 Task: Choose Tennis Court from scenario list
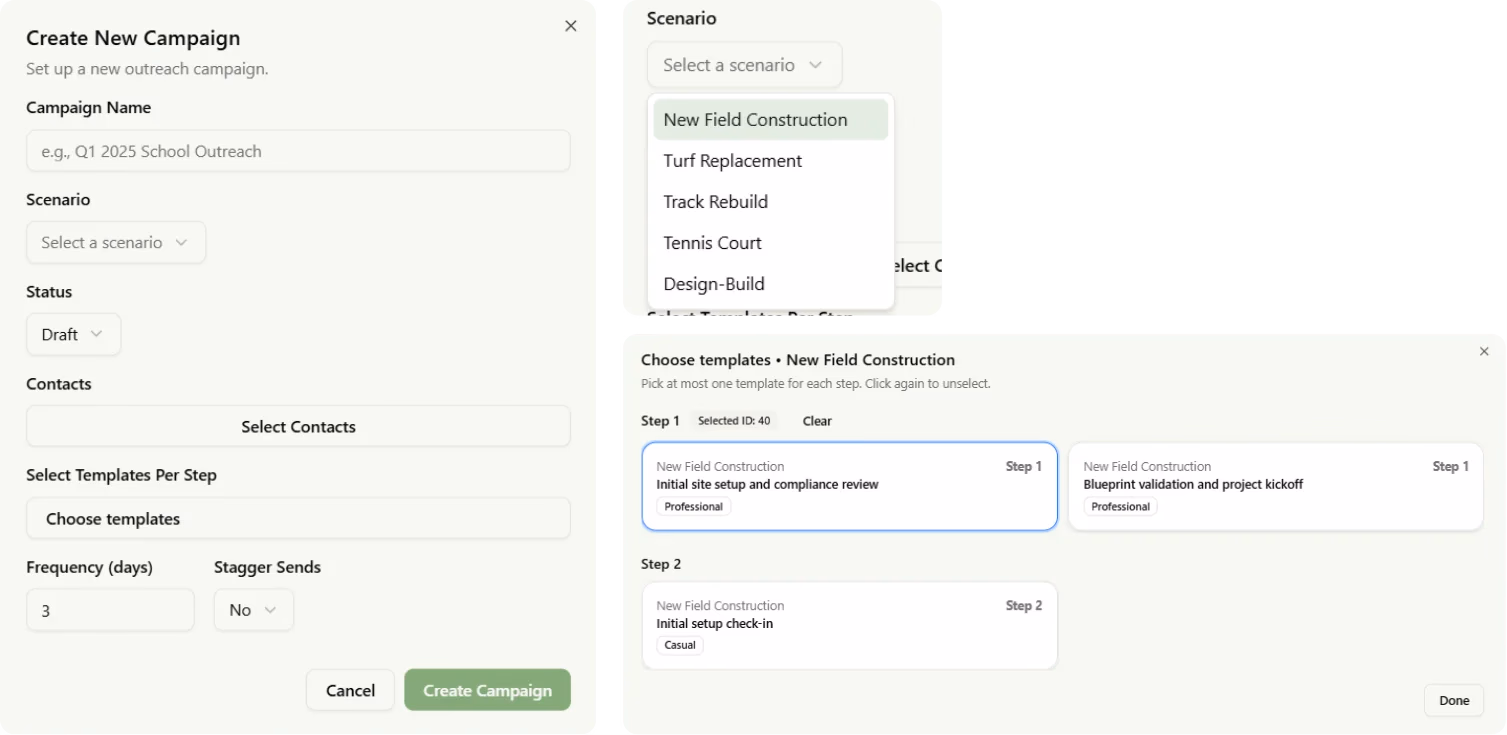[x=770, y=243]
